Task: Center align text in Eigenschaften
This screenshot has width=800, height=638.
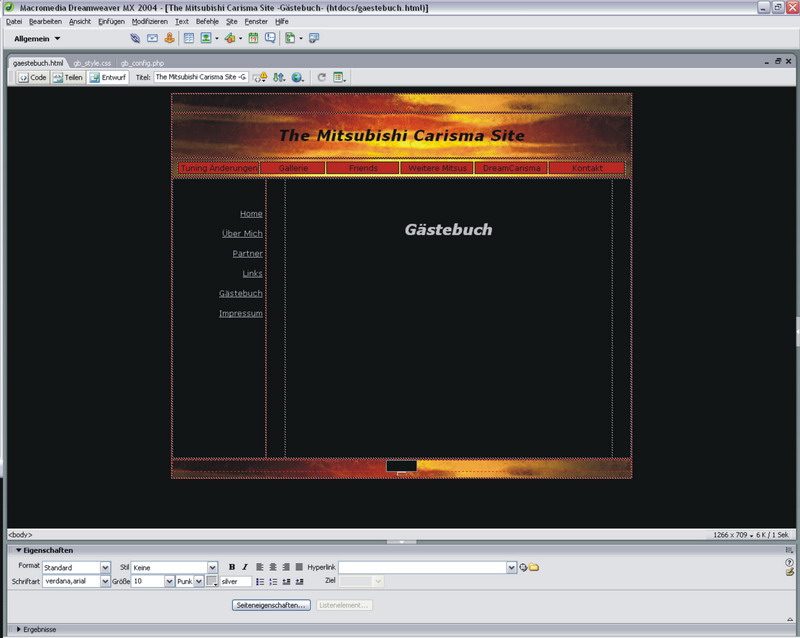Action: pos(273,567)
